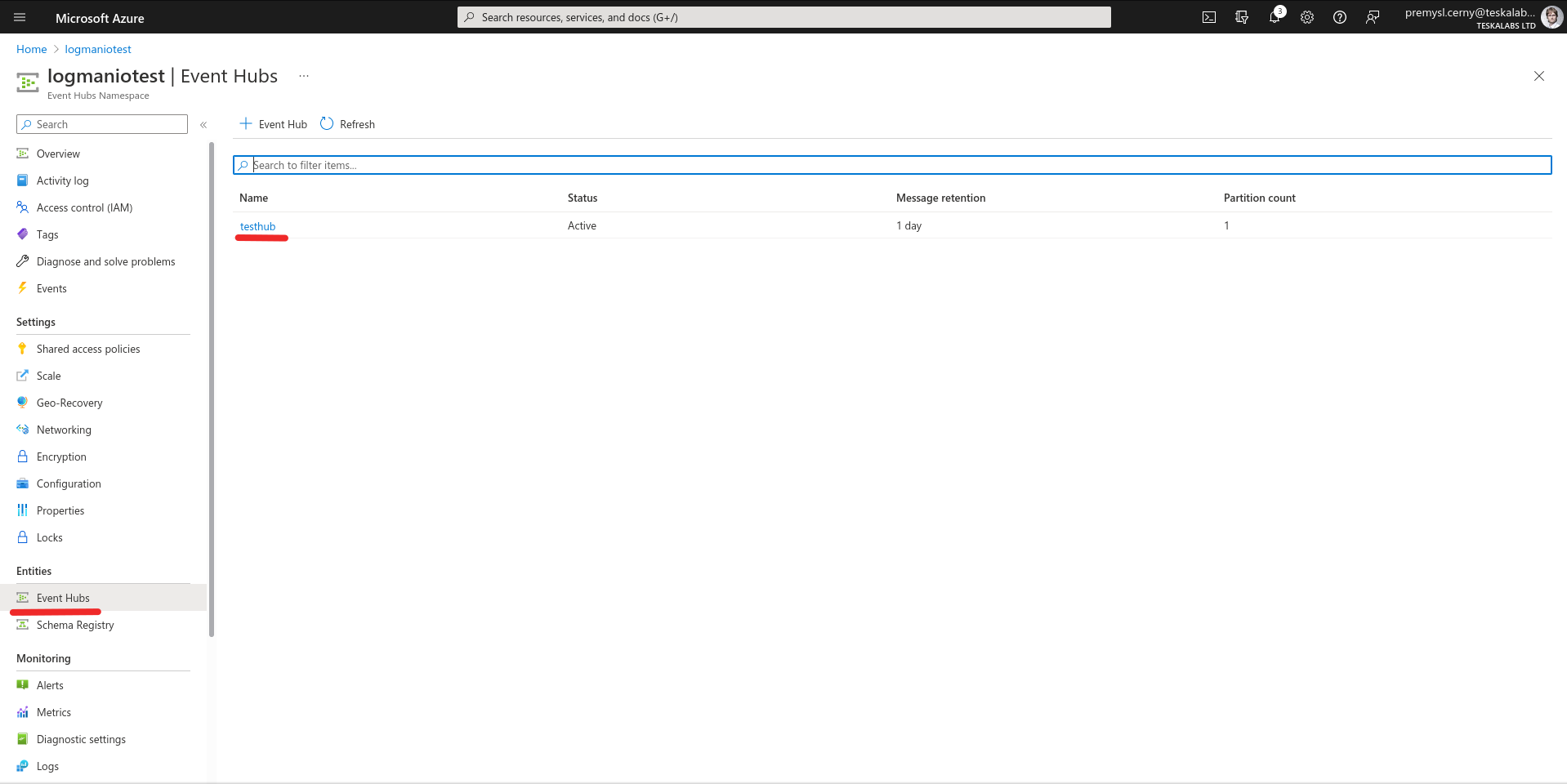The width and height of the screenshot is (1567, 784).
Task: Click the user account avatar
Action: click(x=1551, y=17)
